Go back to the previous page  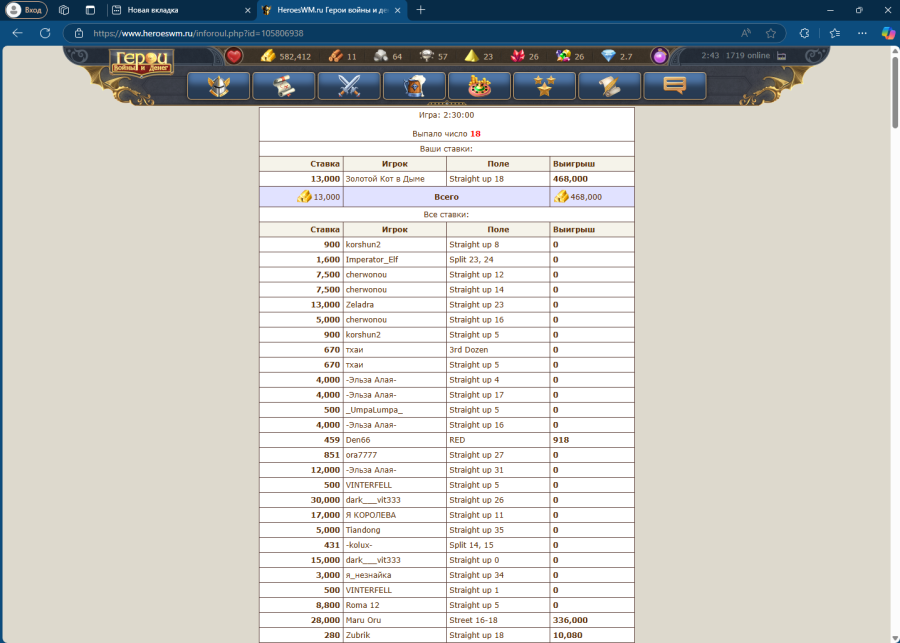pos(17,33)
